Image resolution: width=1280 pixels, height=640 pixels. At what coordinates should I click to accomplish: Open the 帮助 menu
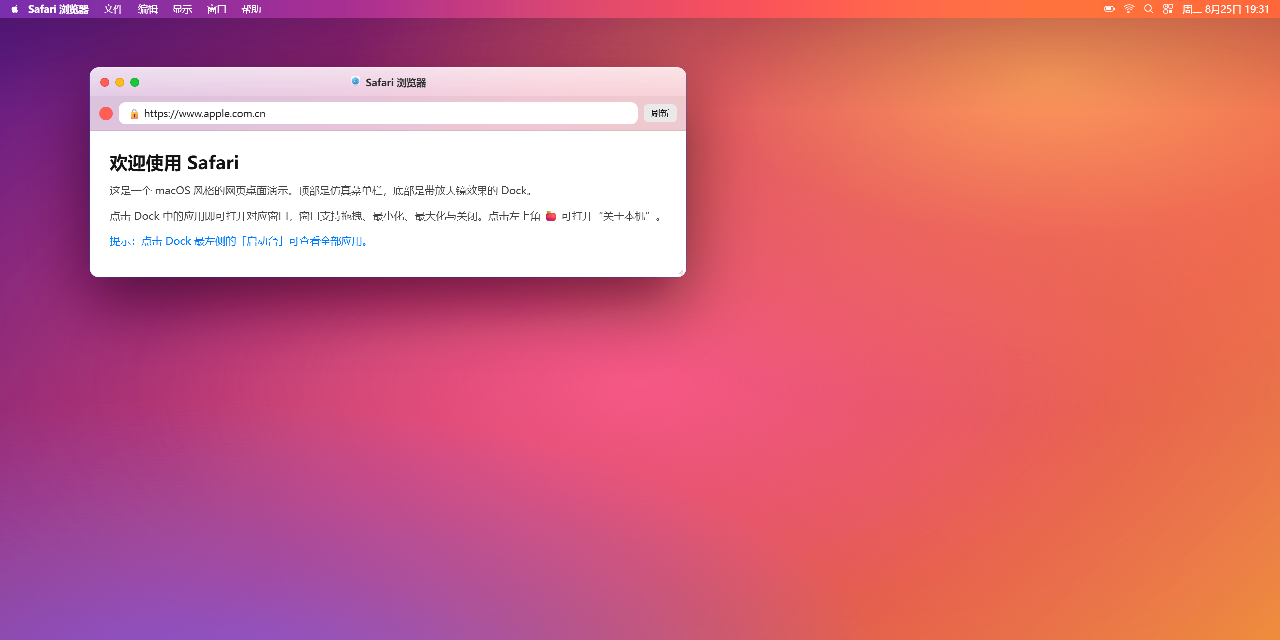[x=252, y=9]
